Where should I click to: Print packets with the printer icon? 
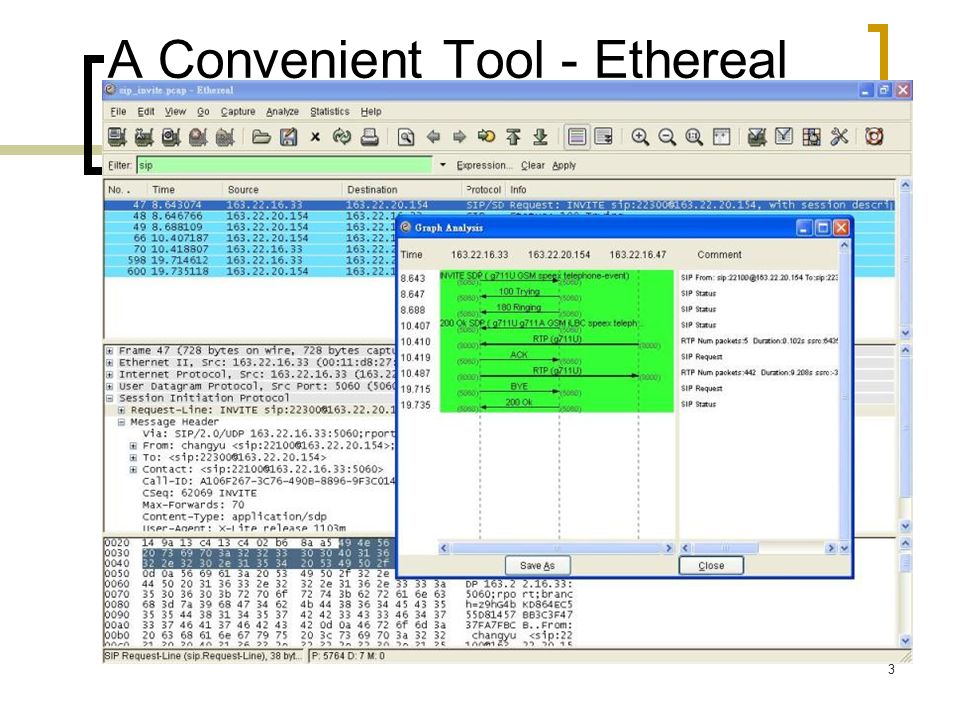tap(369, 137)
